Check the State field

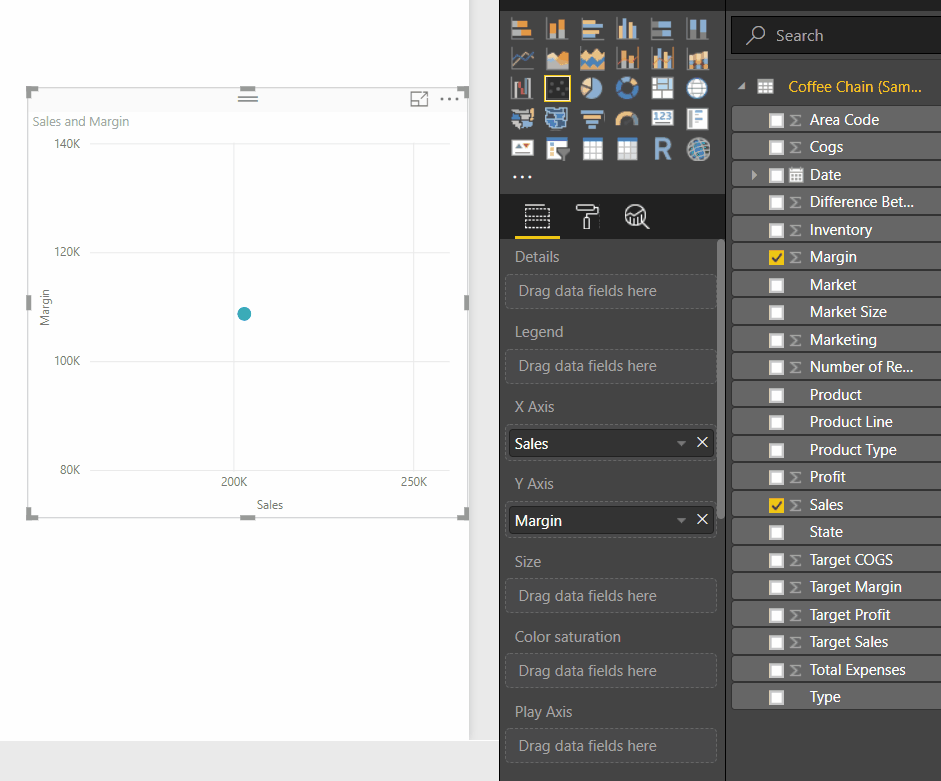[776, 532]
